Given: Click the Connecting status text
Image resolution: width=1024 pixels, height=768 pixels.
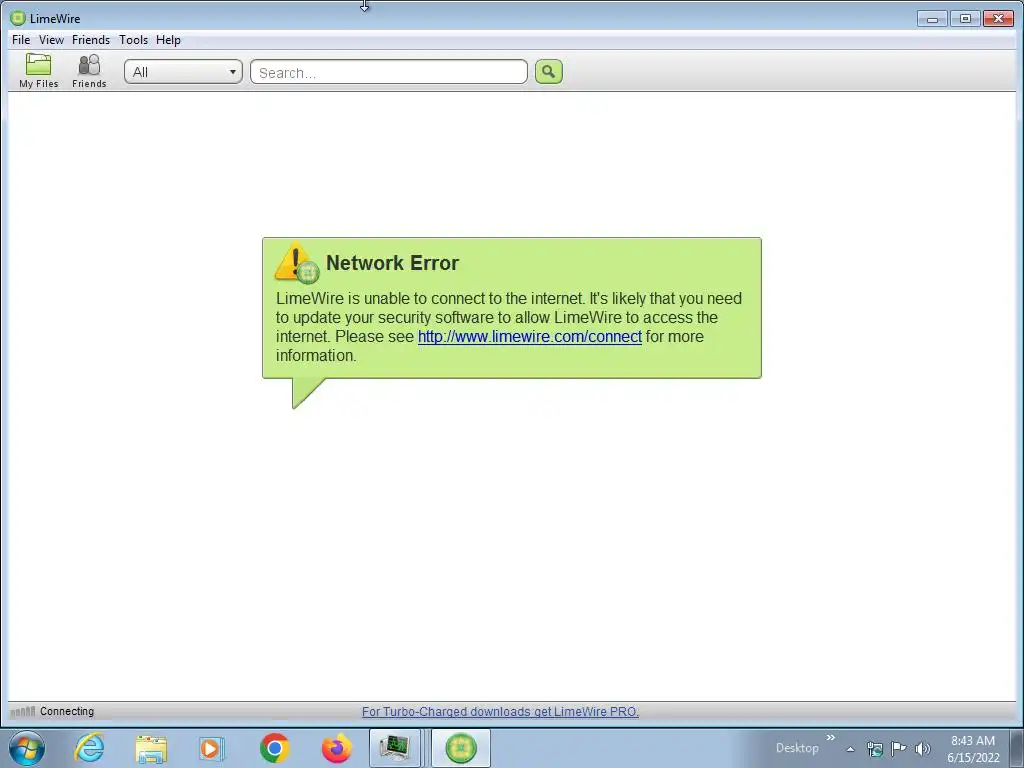Looking at the screenshot, I should [x=67, y=711].
